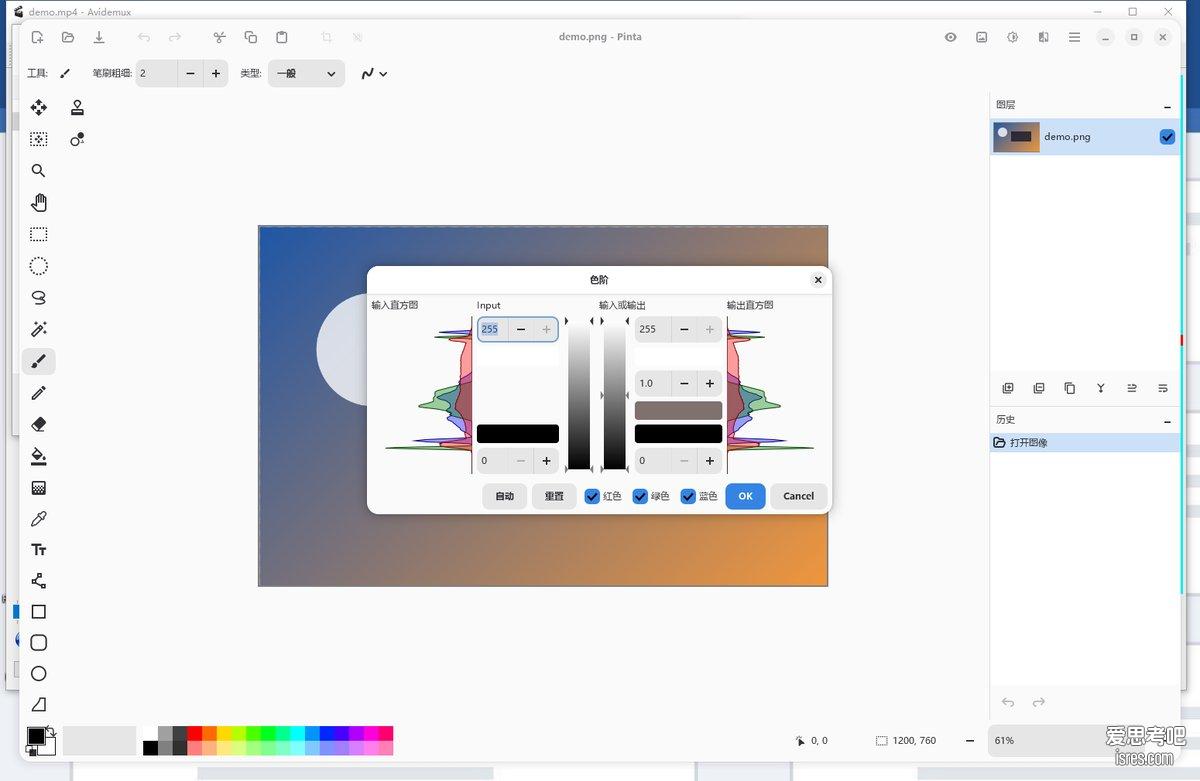Click the Input 255 value field
The width and height of the screenshot is (1200, 781).
click(x=492, y=329)
